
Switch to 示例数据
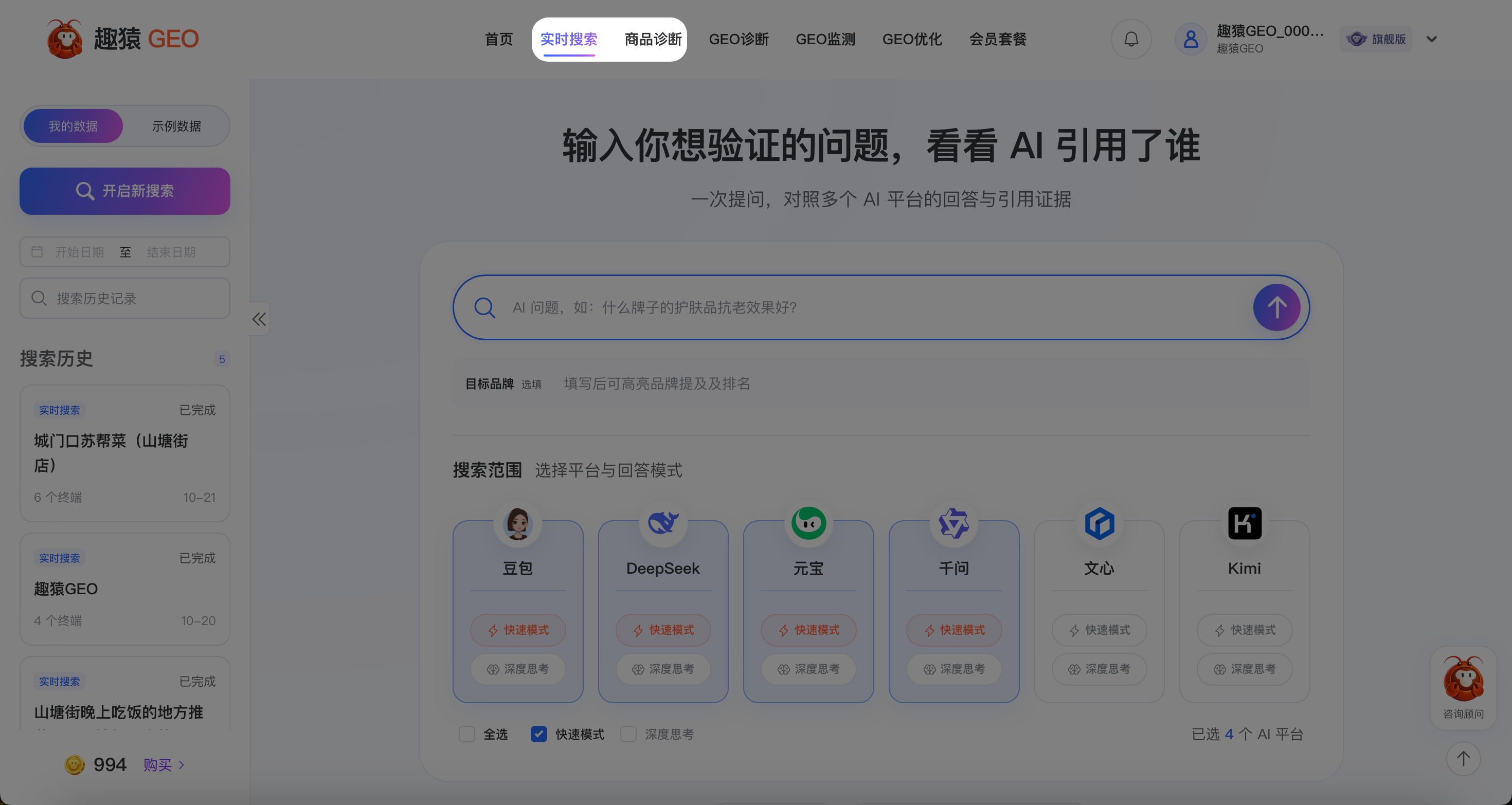point(176,126)
